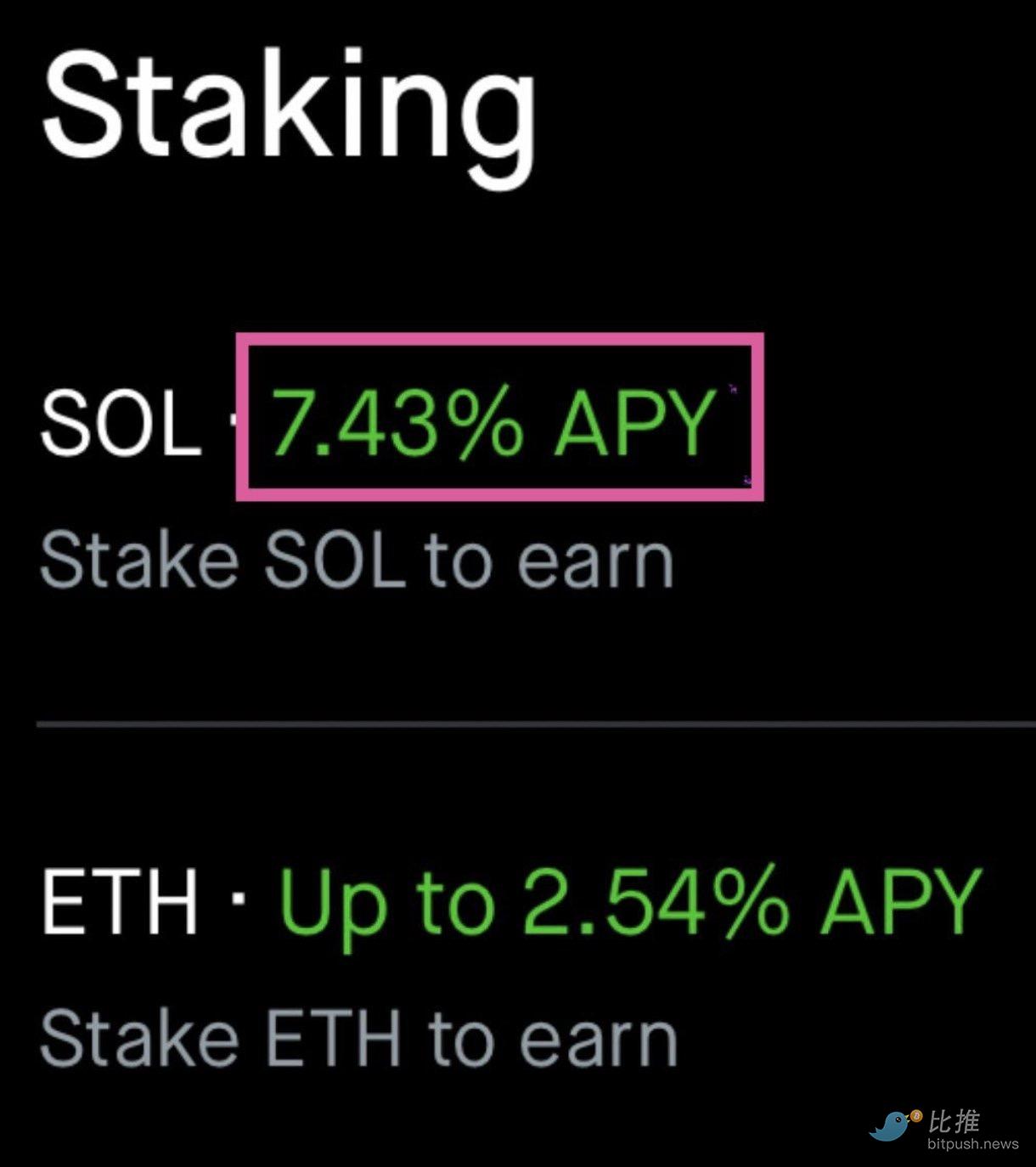Click the 2.54% figure in the ETH row
Viewport: 1036px width, 1167px height.
coord(655,900)
